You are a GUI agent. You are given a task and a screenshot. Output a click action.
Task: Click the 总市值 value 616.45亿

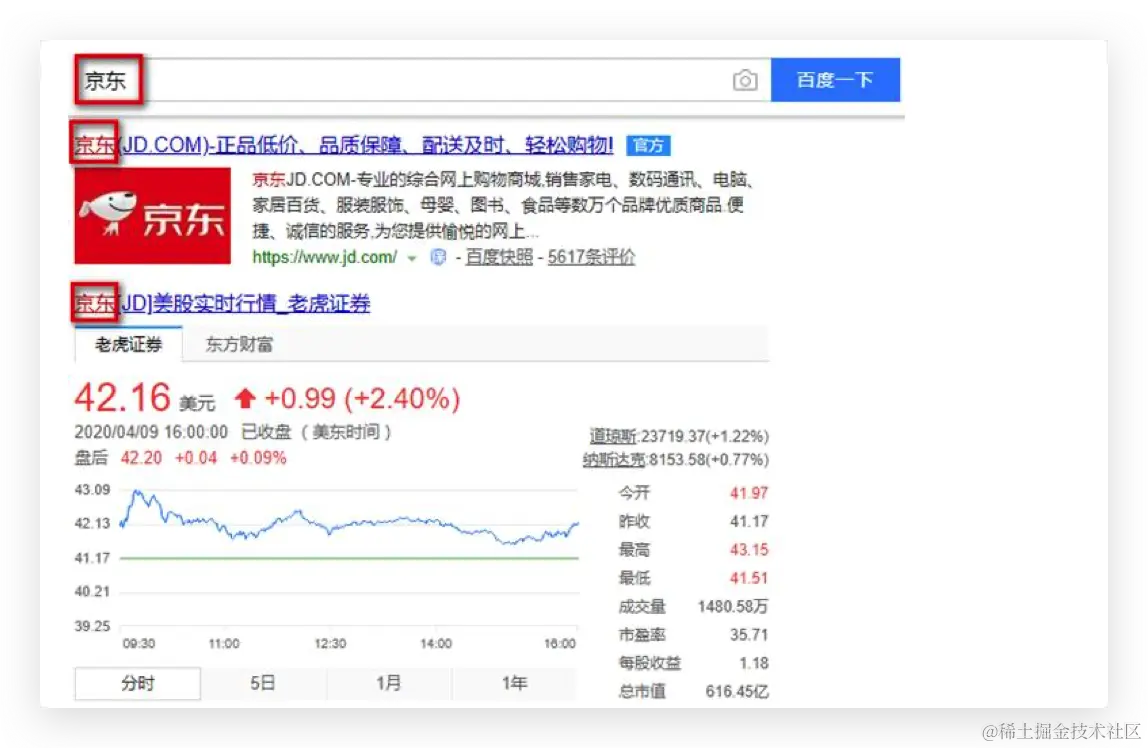(x=737, y=691)
